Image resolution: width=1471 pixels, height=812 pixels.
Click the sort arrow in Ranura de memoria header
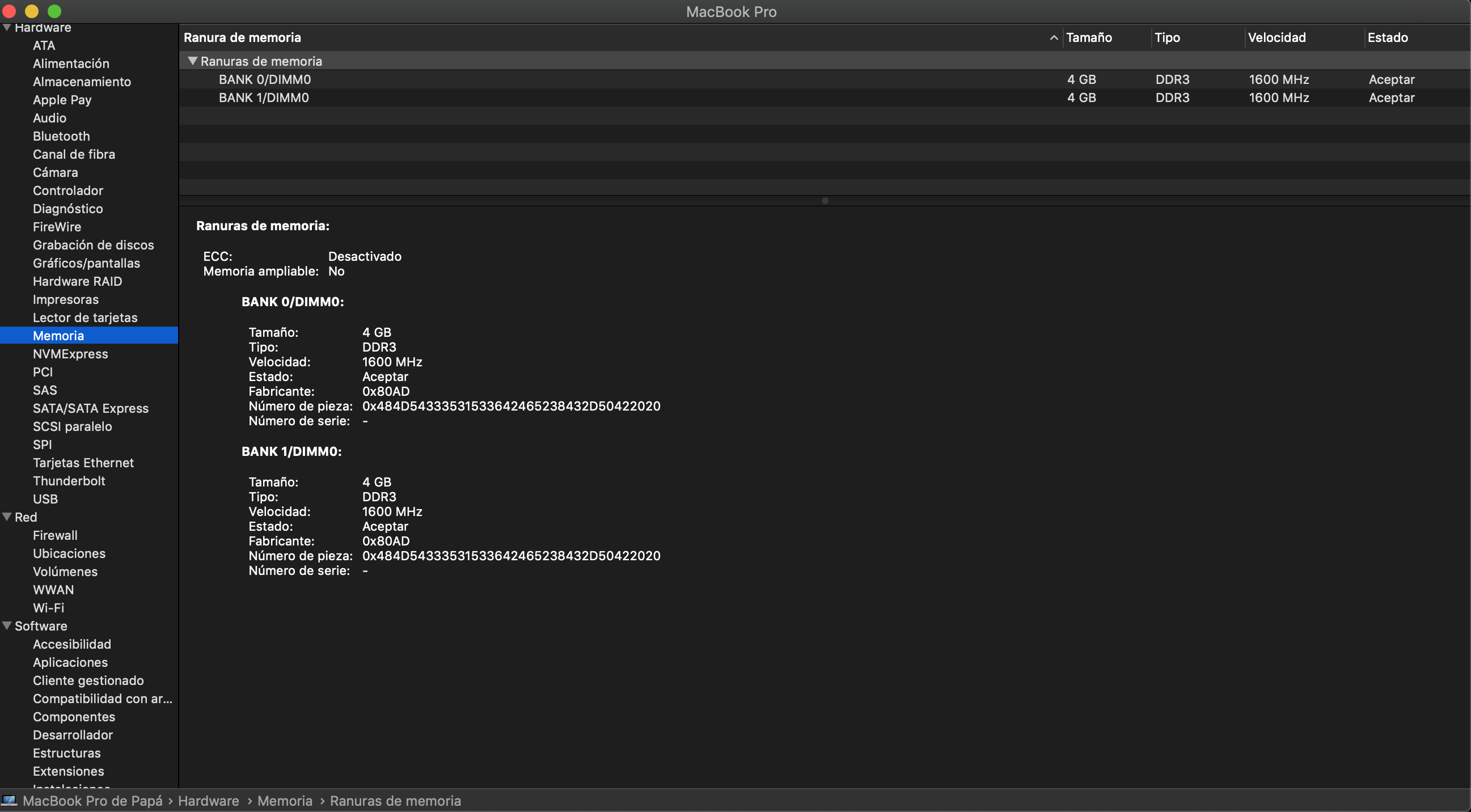(1054, 37)
